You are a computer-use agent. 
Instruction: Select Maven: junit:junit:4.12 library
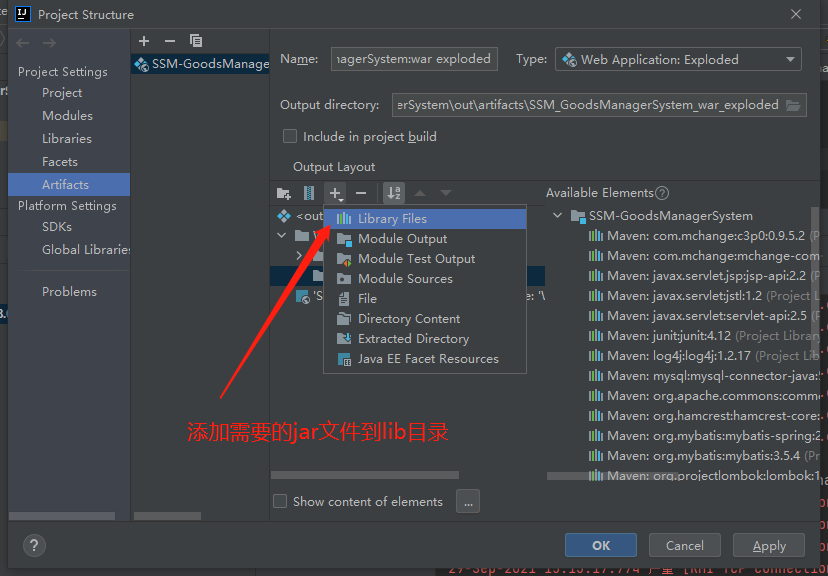(704, 336)
